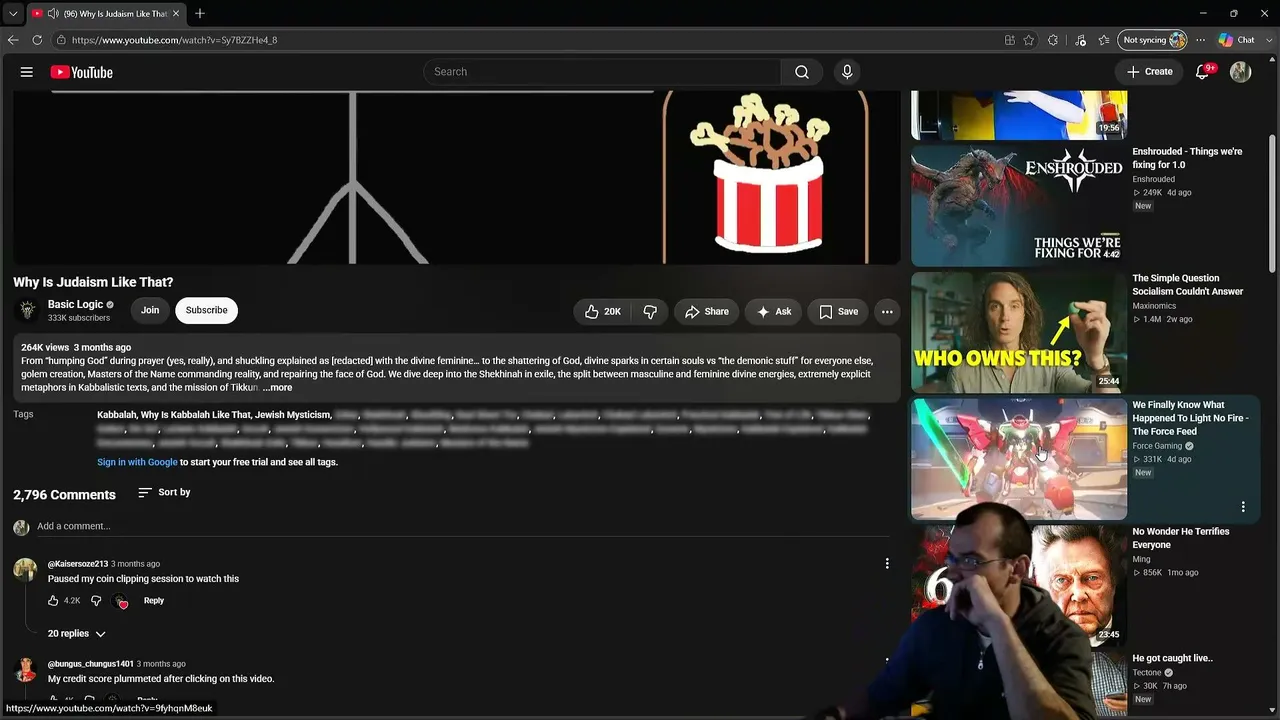Open a new browser tab

point(200,14)
